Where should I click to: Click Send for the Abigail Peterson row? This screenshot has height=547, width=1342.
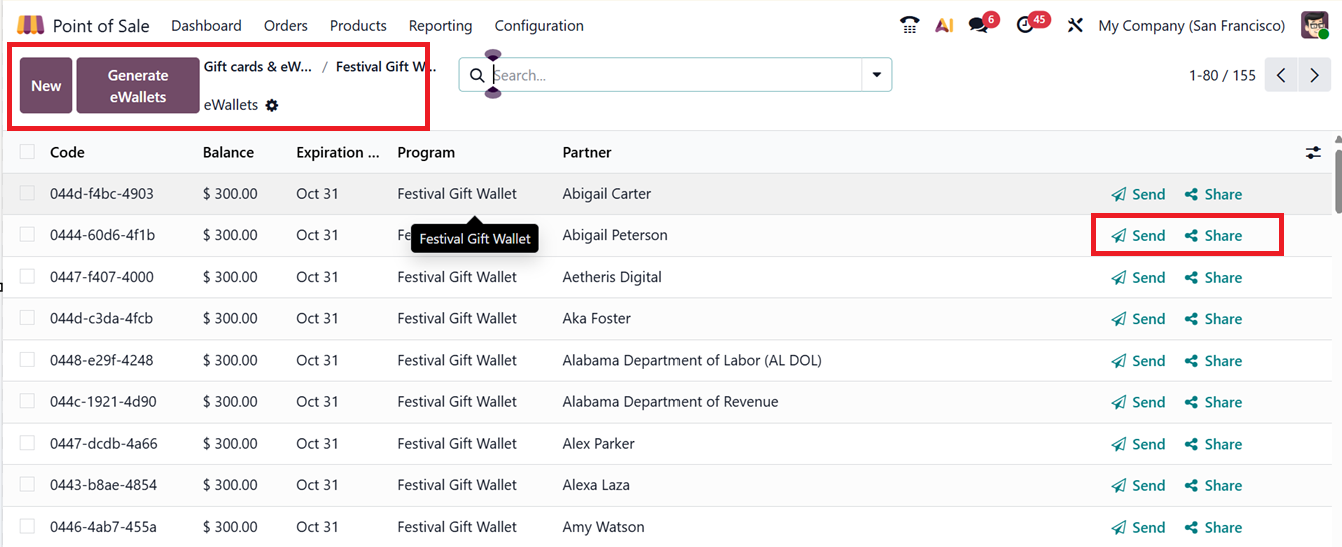[x=1138, y=236]
